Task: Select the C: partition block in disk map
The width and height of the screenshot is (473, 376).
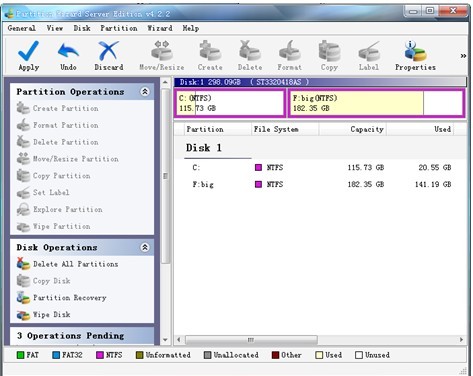Action: pyautogui.click(x=230, y=103)
